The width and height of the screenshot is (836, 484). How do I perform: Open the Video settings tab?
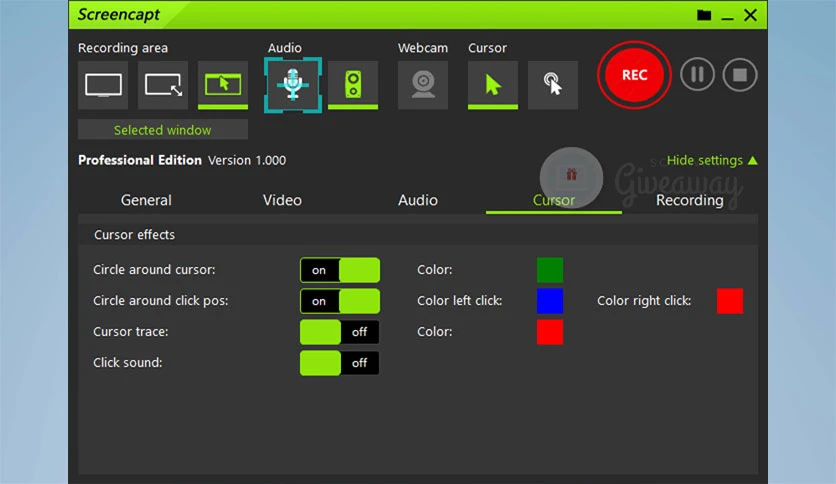[282, 200]
